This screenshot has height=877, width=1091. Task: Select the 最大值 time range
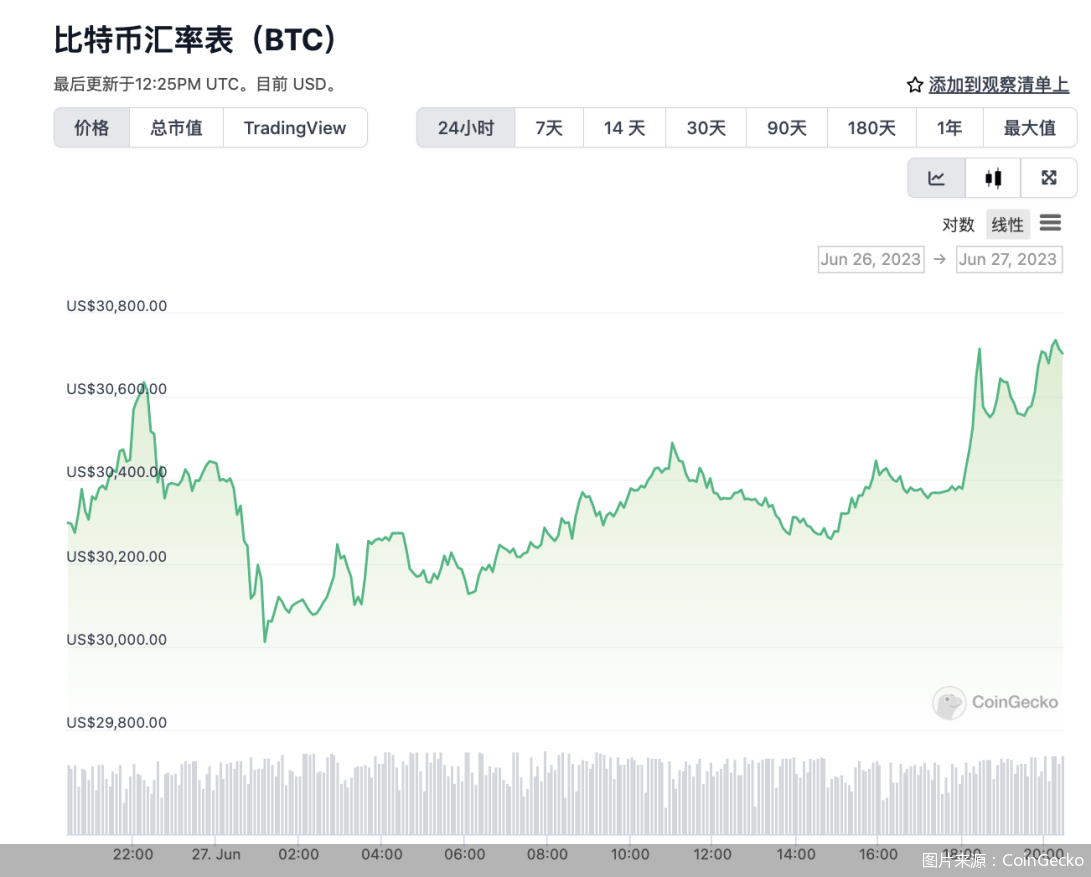click(1031, 127)
